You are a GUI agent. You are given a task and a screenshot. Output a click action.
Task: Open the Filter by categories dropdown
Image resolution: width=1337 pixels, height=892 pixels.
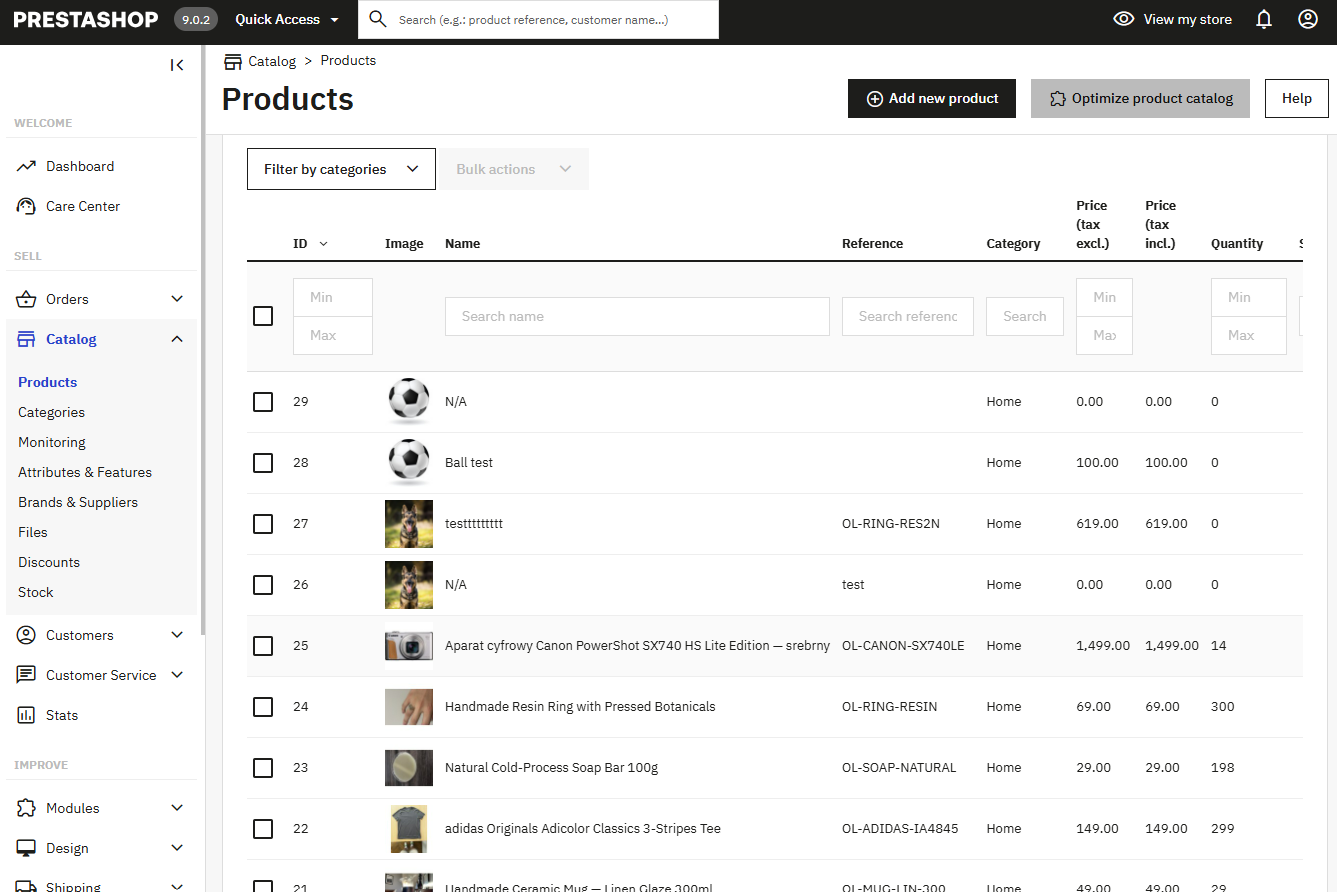[341, 169]
